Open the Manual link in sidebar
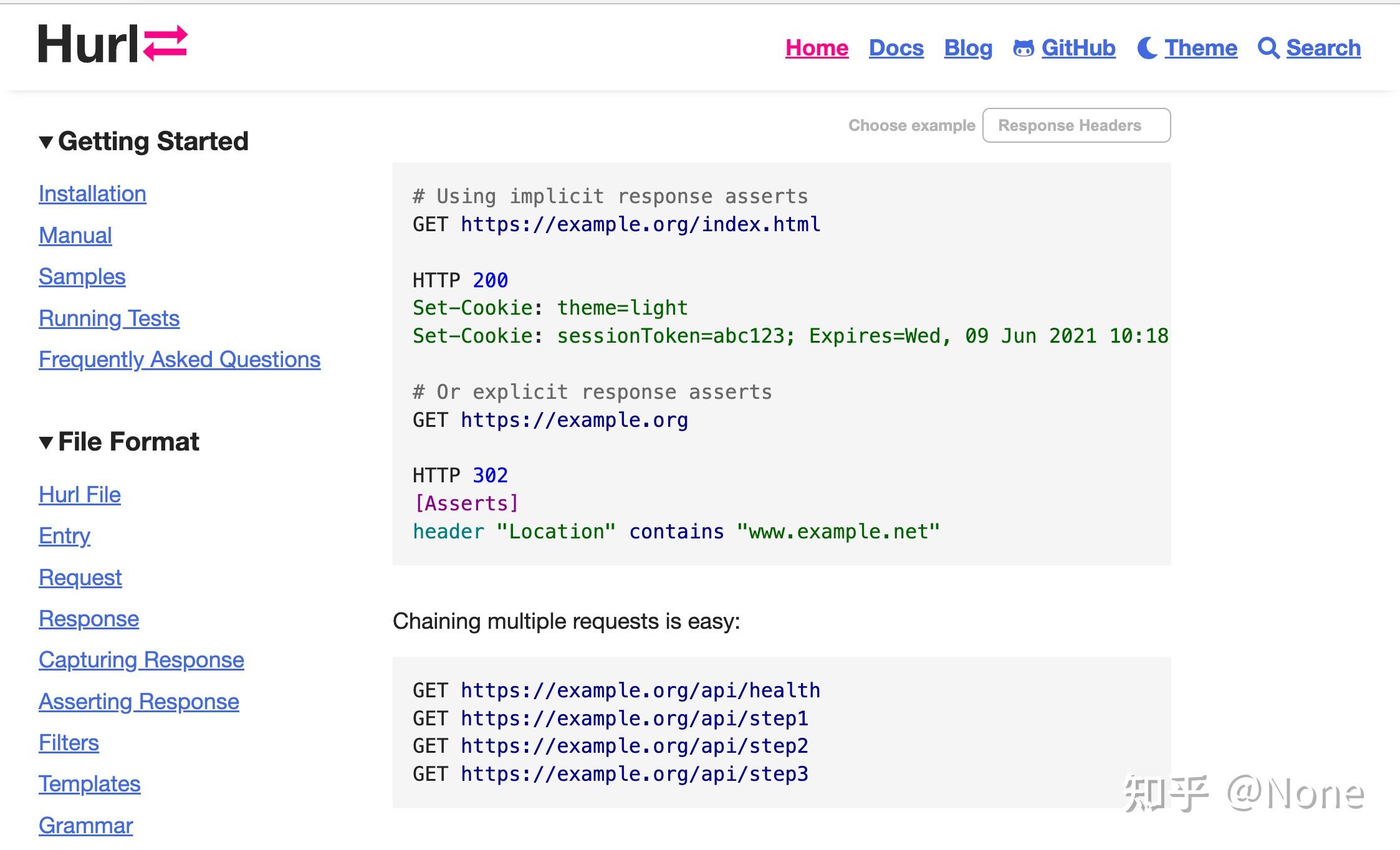The height and width of the screenshot is (850, 1400). (x=75, y=236)
